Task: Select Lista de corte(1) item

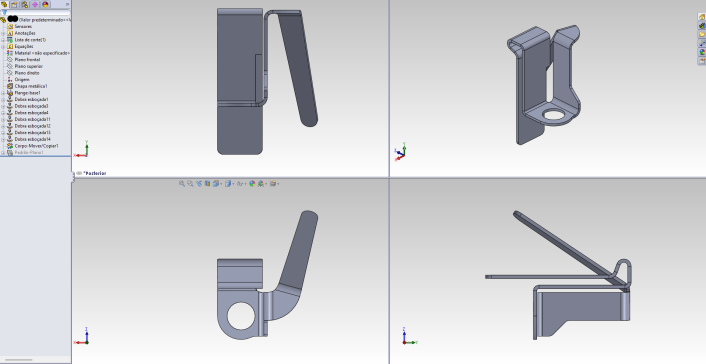Action: tap(30, 40)
